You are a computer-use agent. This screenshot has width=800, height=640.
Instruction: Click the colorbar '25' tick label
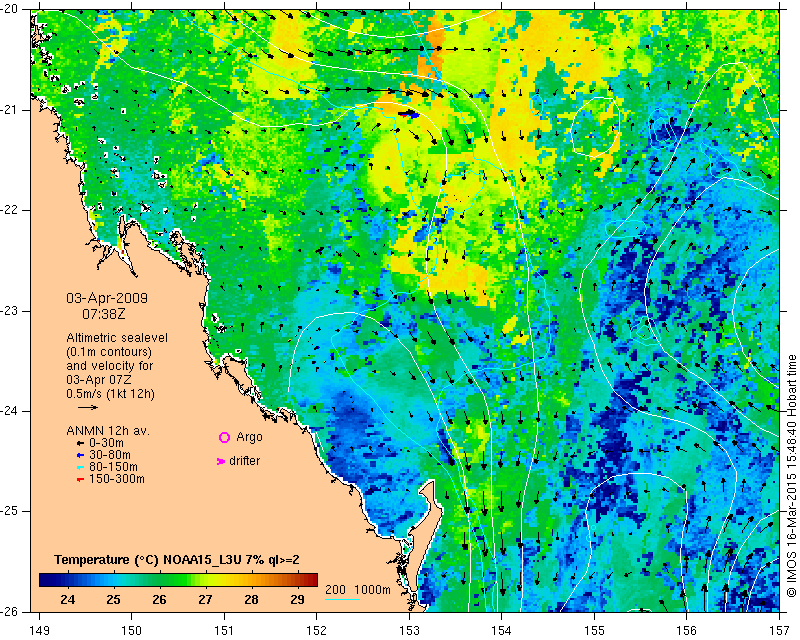(113, 600)
